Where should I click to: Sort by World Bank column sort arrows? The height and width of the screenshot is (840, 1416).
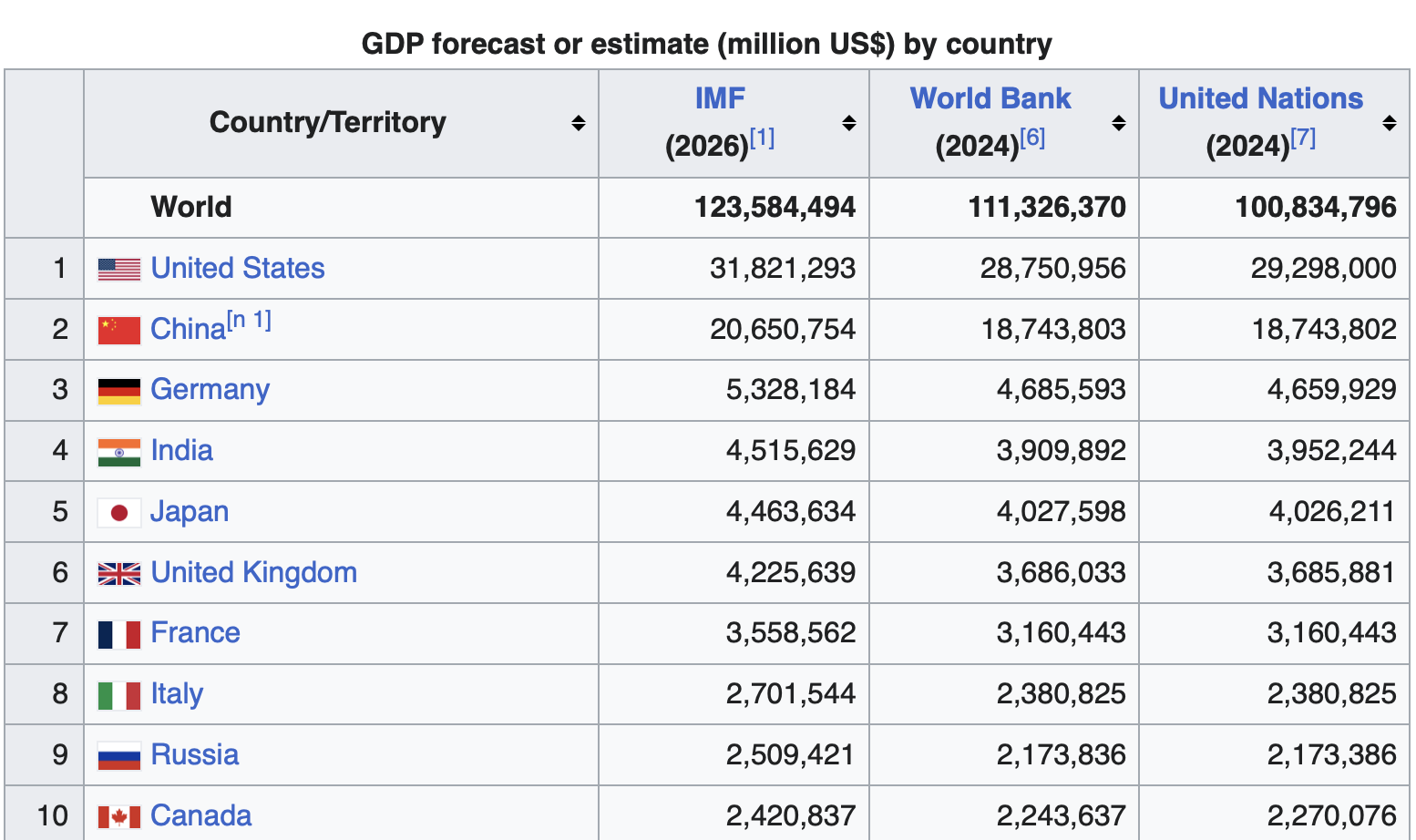coord(1119,123)
